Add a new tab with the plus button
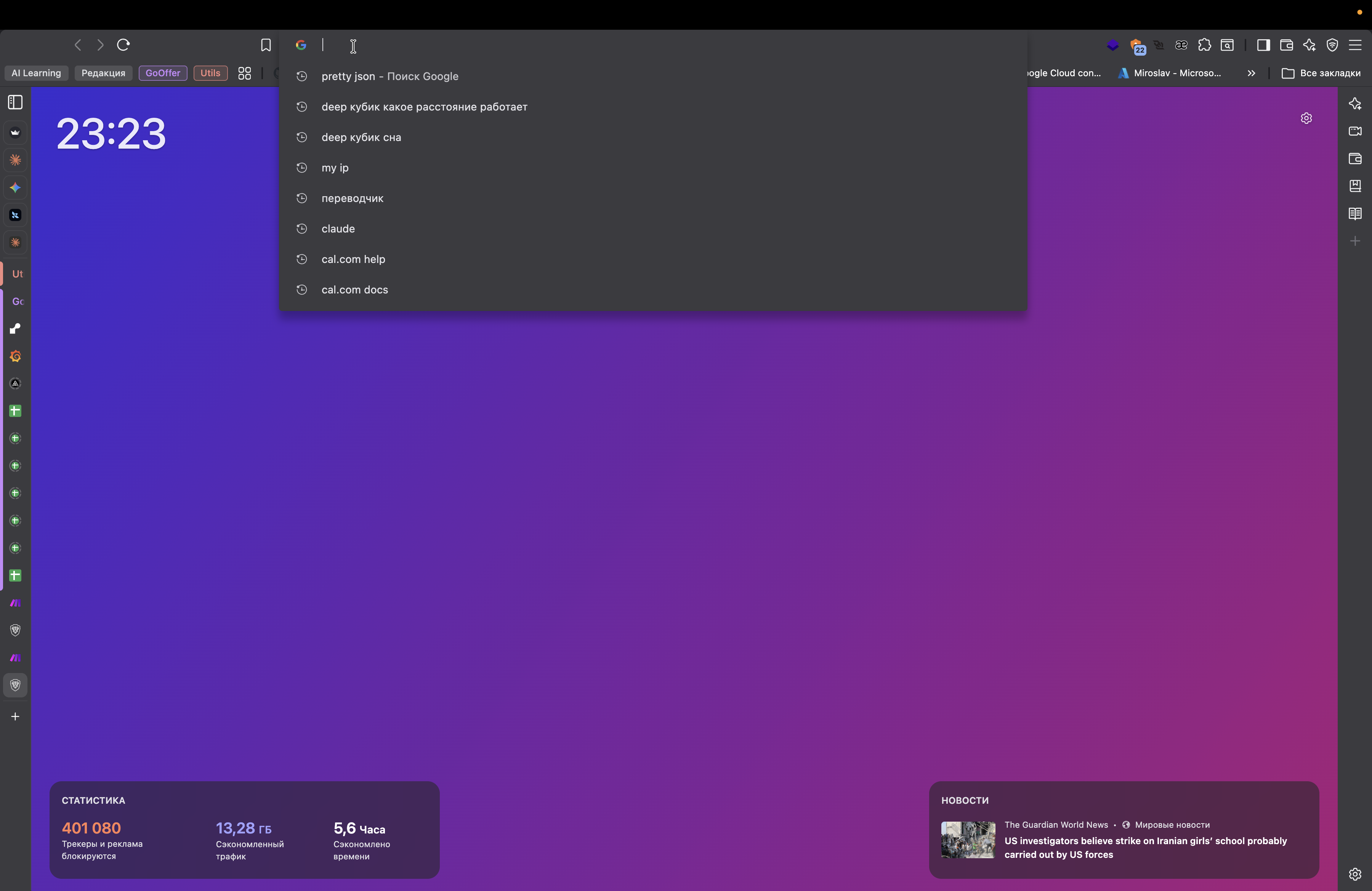The image size is (1372, 891). (x=16, y=716)
